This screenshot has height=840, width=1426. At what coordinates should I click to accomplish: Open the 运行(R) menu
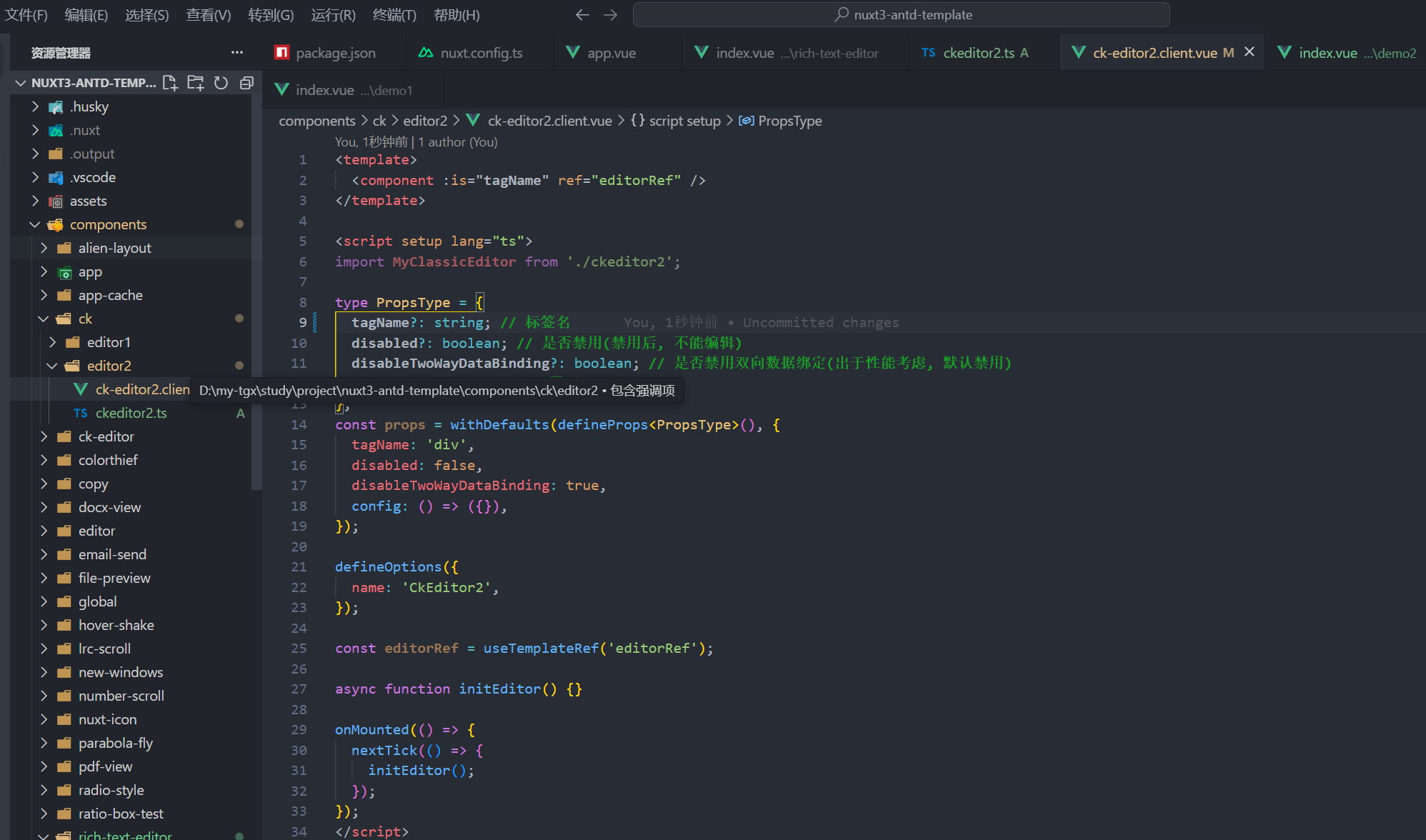click(x=333, y=14)
